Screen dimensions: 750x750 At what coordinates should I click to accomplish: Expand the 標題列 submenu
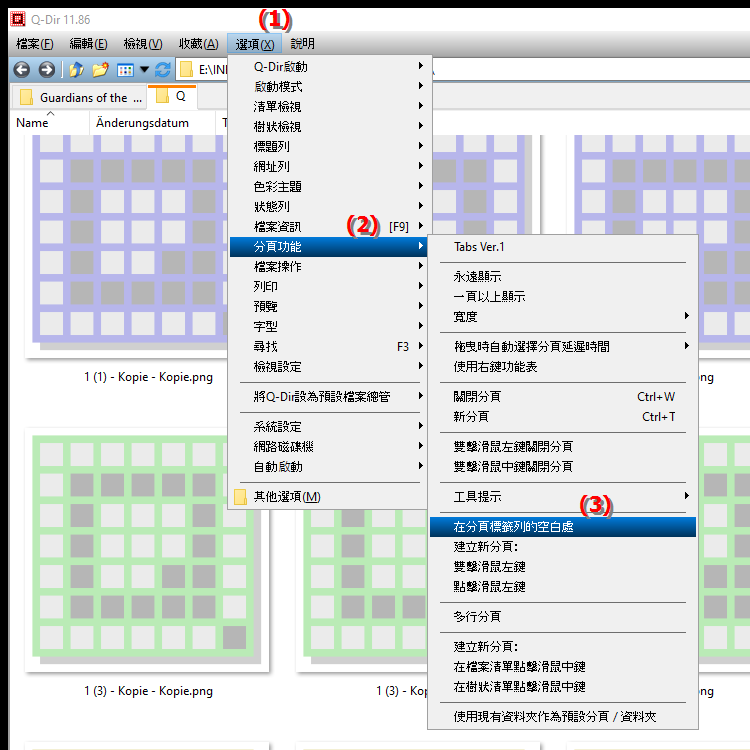click(x=330, y=146)
